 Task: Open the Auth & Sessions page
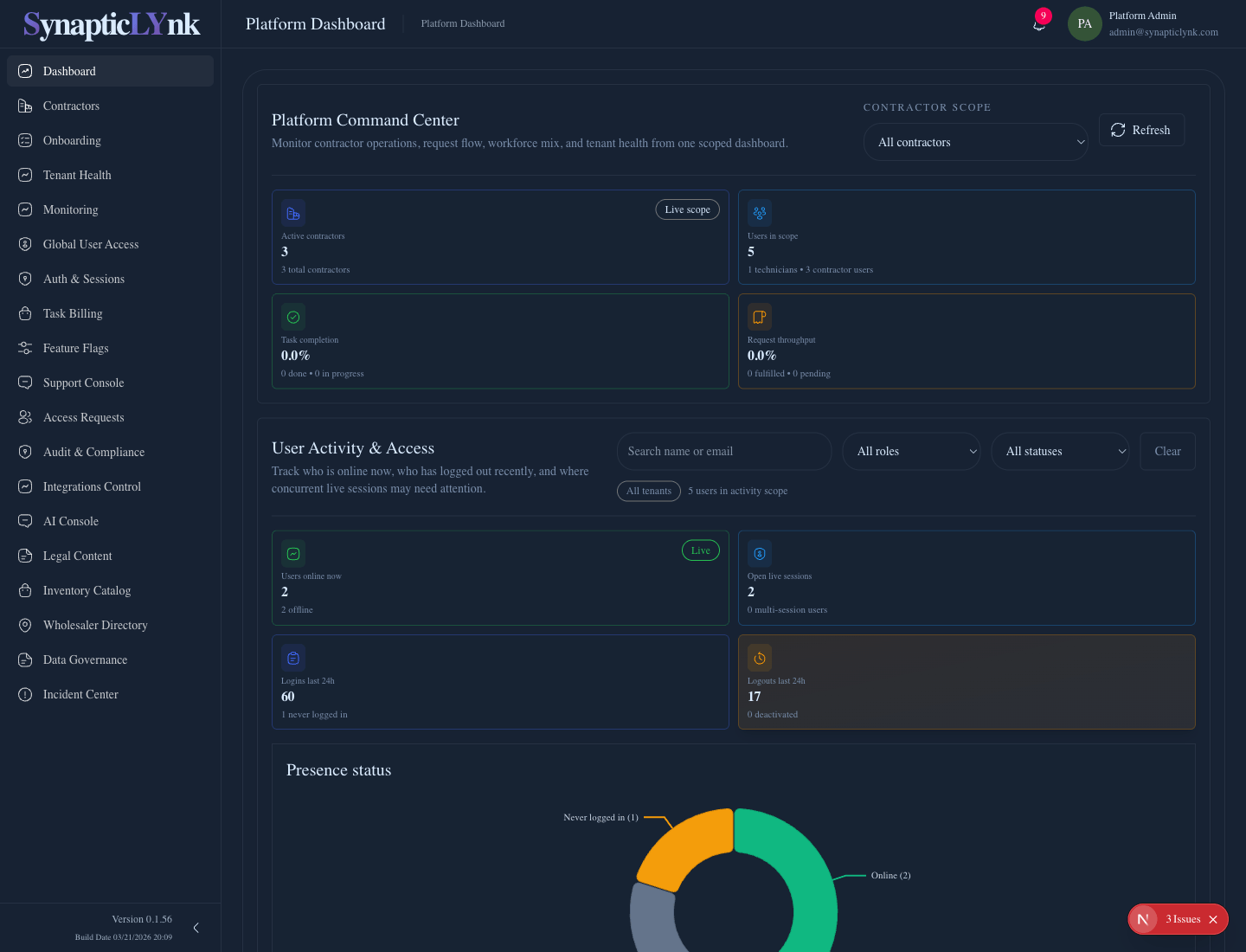pyautogui.click(x=83, y=279)
